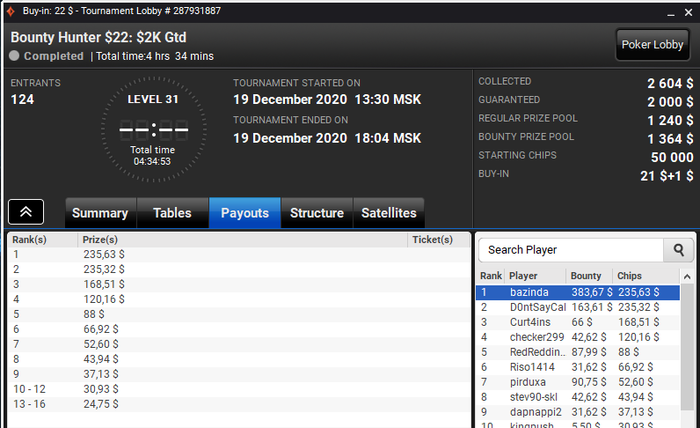Sort players by Rank column header
The width and height of the screenshot is (700, 428).
(x=491, y=276)
